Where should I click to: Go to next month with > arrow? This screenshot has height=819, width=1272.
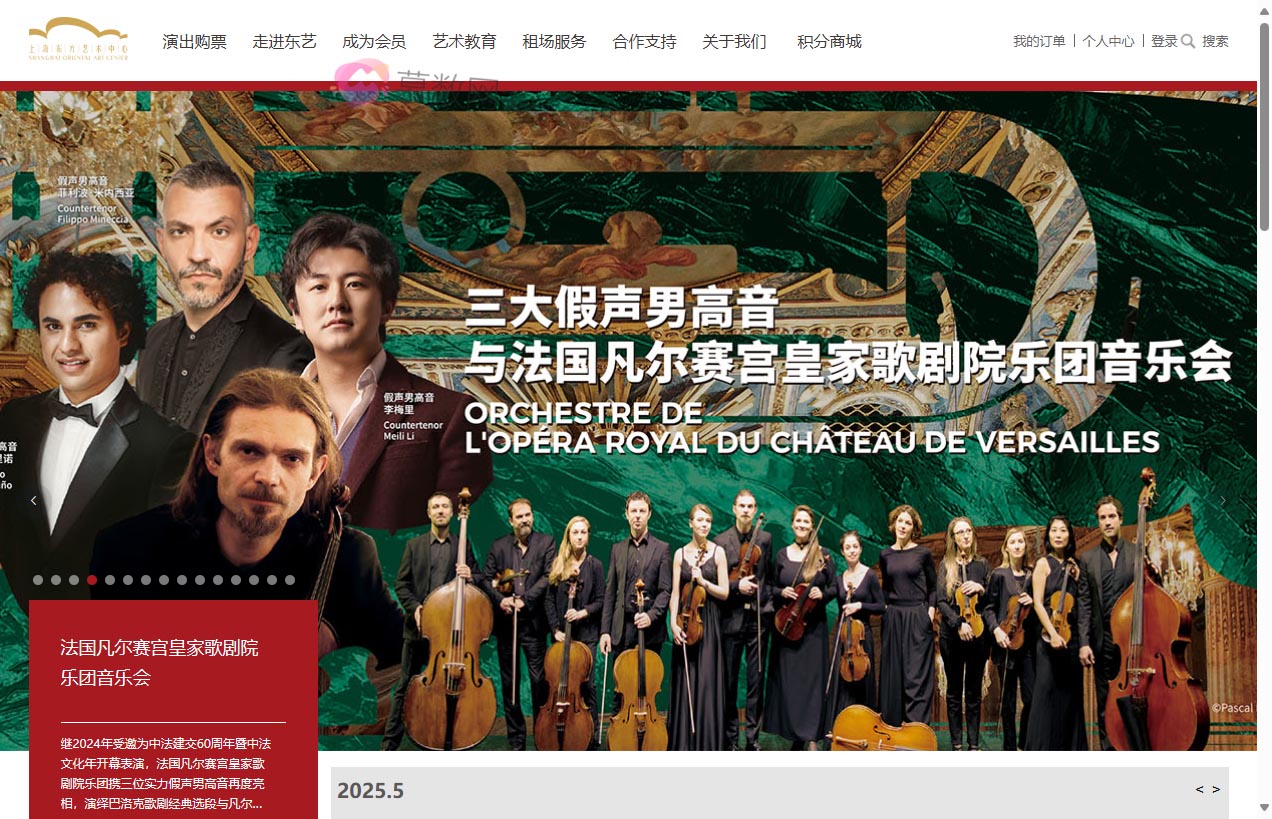[x=1216, y=790]
